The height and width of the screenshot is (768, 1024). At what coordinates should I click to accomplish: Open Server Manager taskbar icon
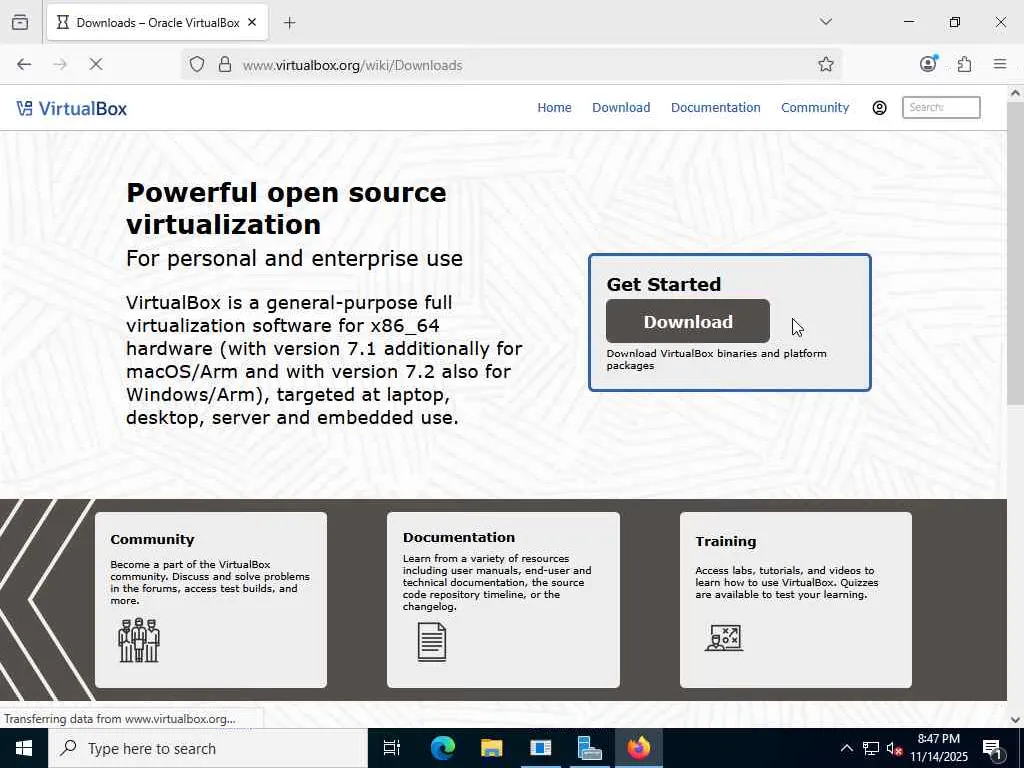tap(590, 748)
